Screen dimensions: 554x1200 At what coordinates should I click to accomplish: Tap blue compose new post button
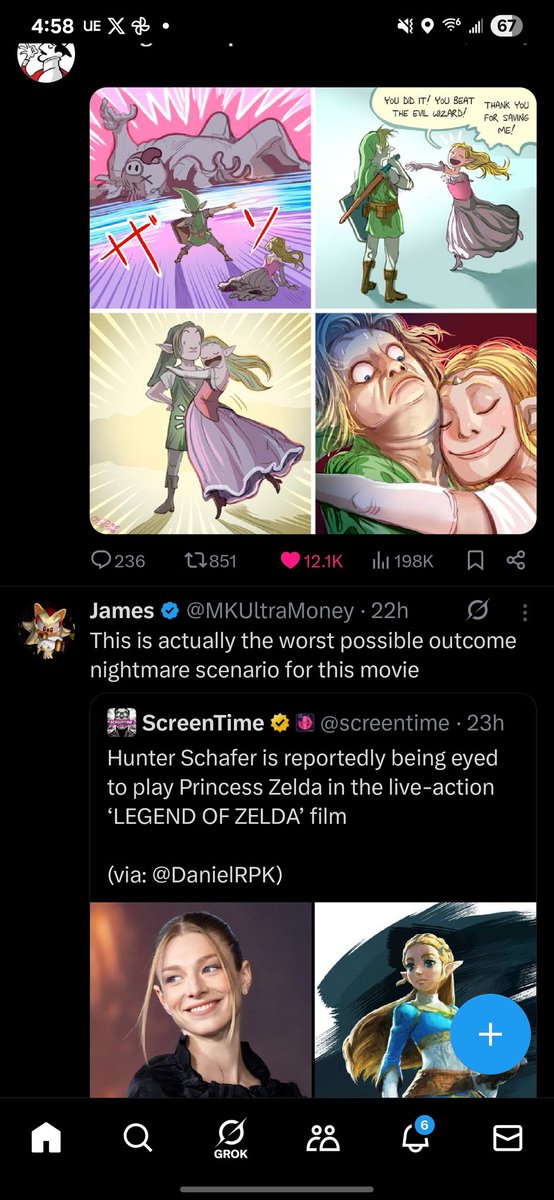(x=490, y=1034)
